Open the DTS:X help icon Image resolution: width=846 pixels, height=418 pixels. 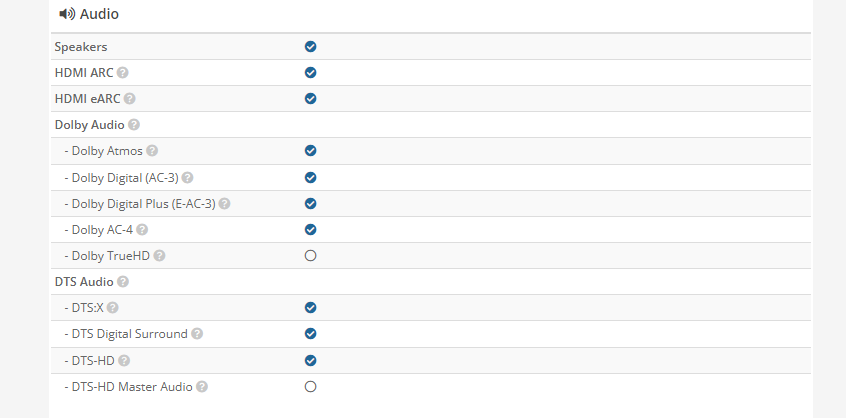pyautogui.click(x=112, y=307)
